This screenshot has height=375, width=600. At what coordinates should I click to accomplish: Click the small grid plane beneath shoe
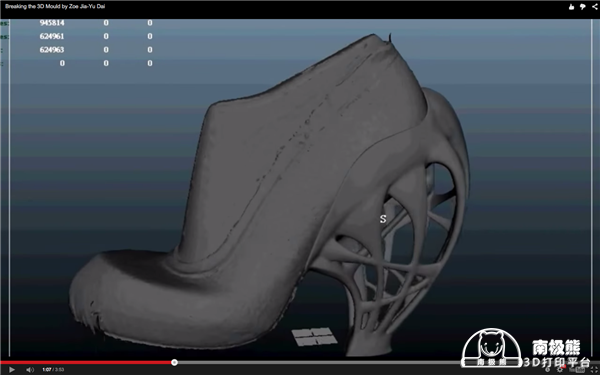(x=315, y=336)
